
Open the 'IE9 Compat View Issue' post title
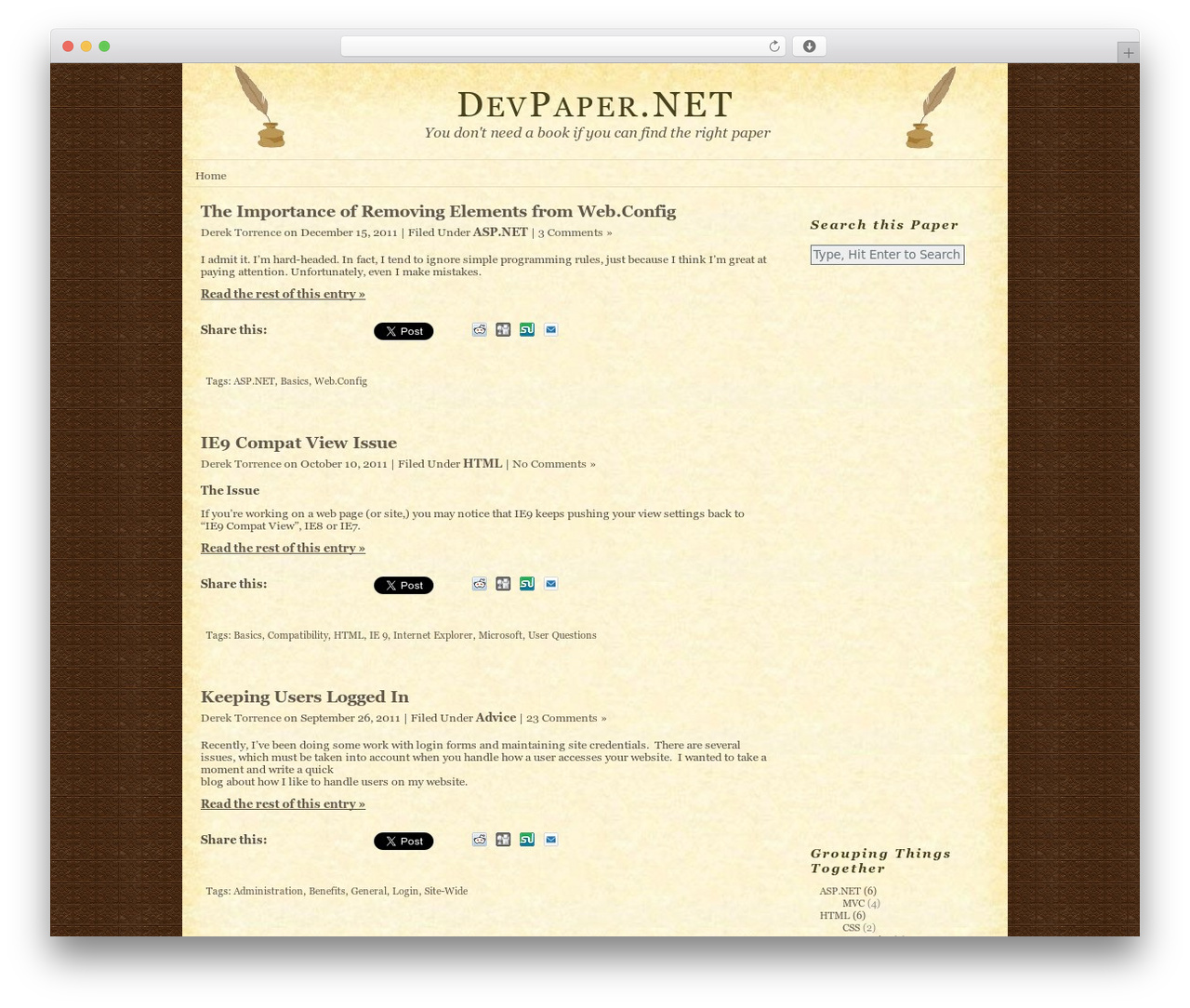click(x=298, y=443)
